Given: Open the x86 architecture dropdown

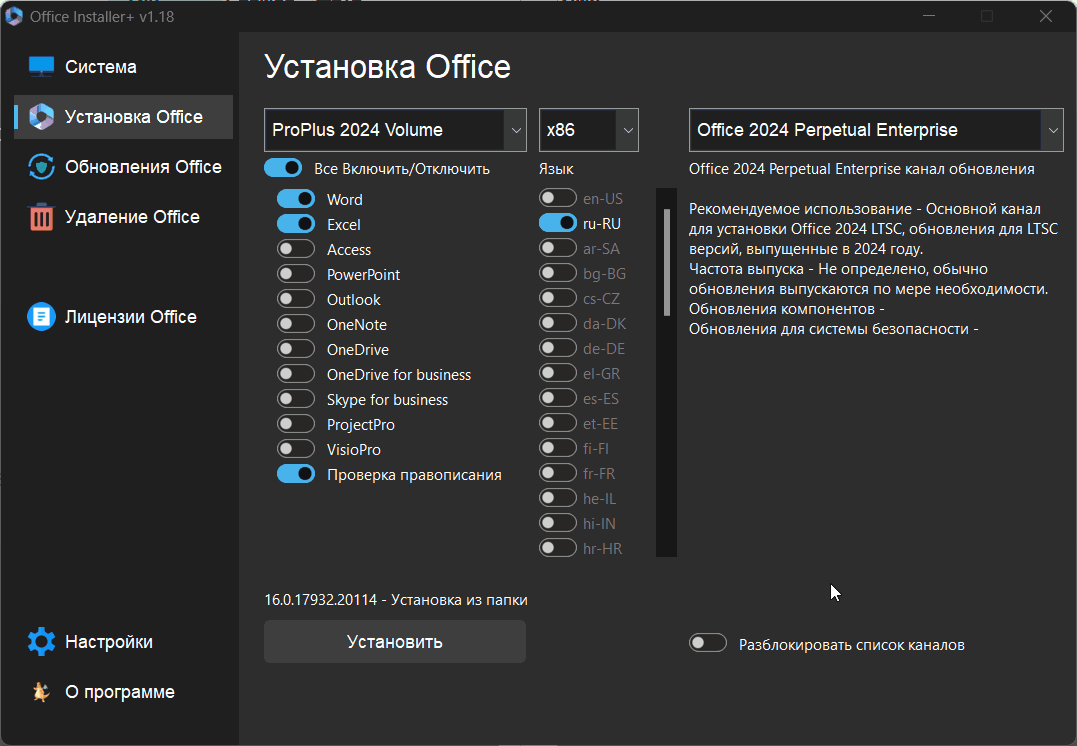Looking at the screenshot, I should [x=589, y=130].
